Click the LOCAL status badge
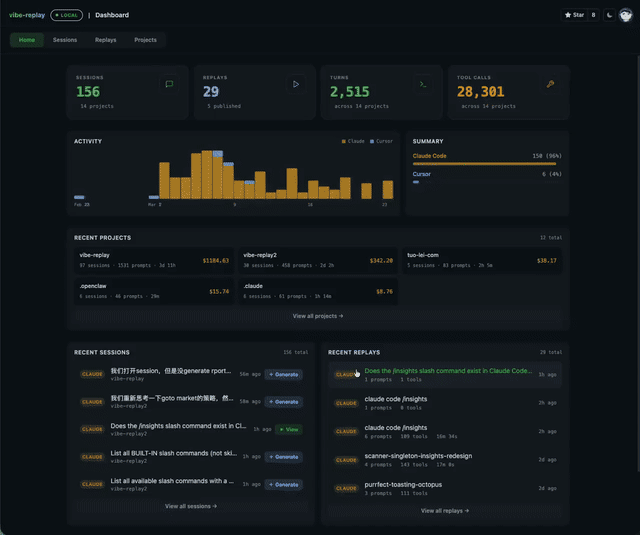The width and height of the screenshot is (640, 535). pyautogui.click(x=67, y=15)
